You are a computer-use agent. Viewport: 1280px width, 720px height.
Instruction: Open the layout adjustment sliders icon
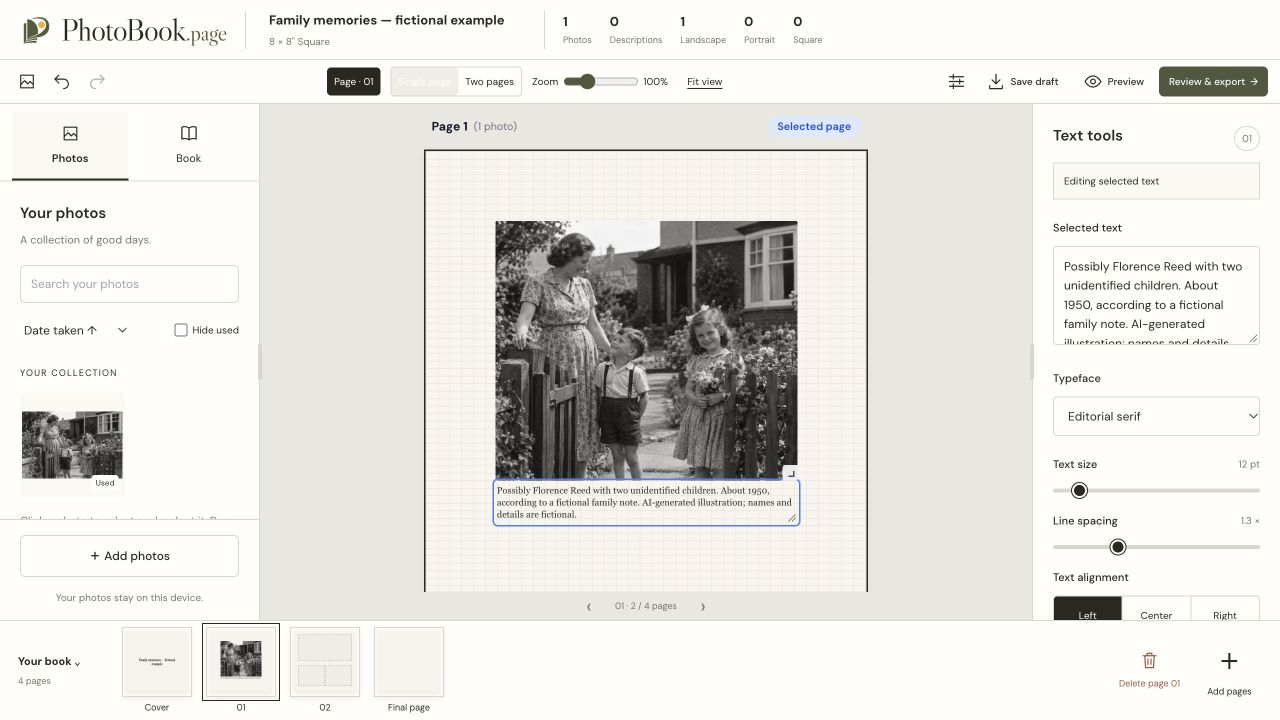956,82
